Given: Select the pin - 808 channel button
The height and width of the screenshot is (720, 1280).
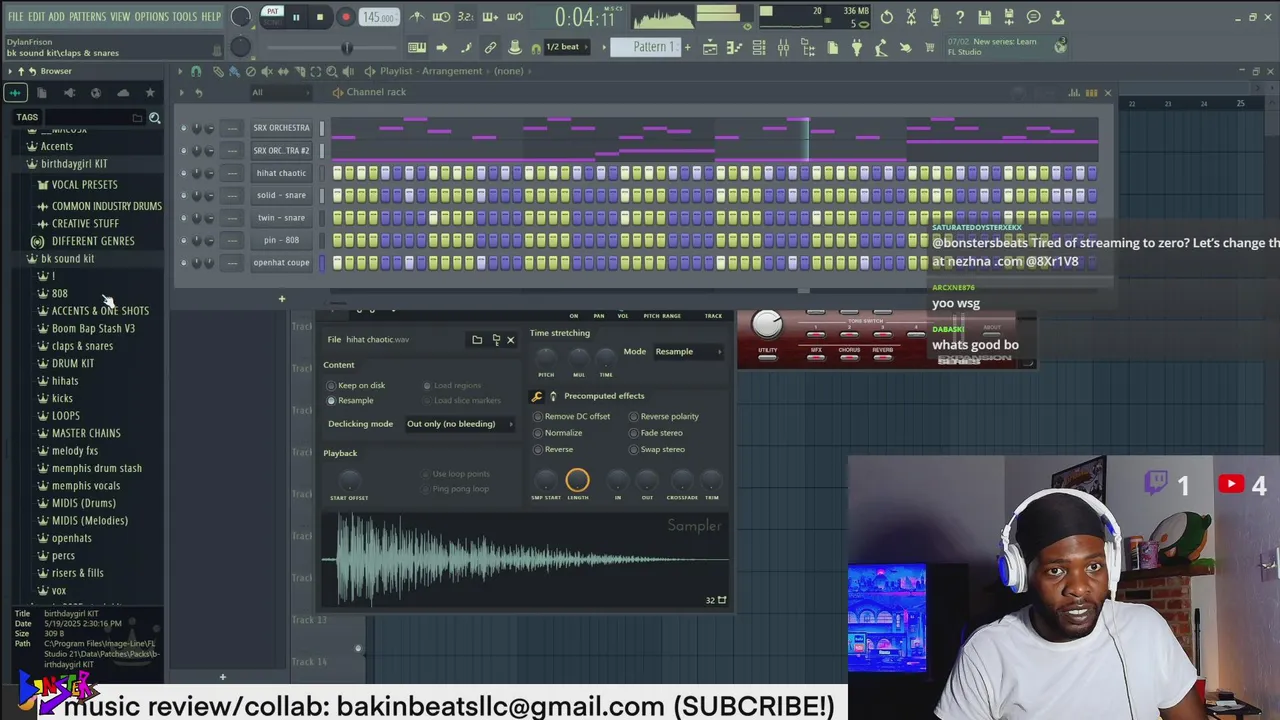Looking at the screenshot, I should pos(281,240).
